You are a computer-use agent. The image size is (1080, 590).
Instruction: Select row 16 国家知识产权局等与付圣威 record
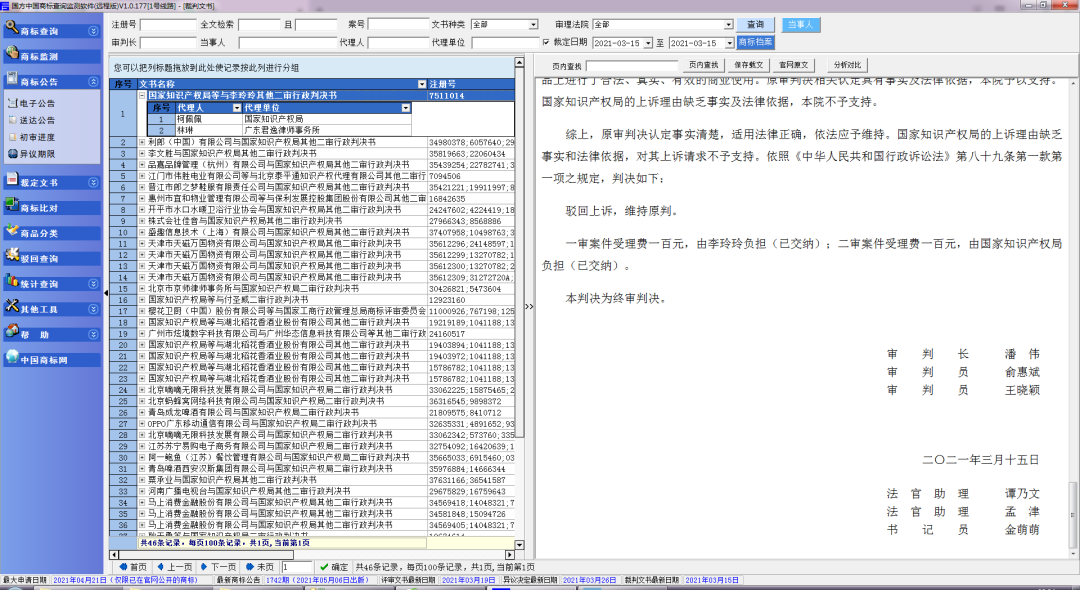(x=312, y=300)
